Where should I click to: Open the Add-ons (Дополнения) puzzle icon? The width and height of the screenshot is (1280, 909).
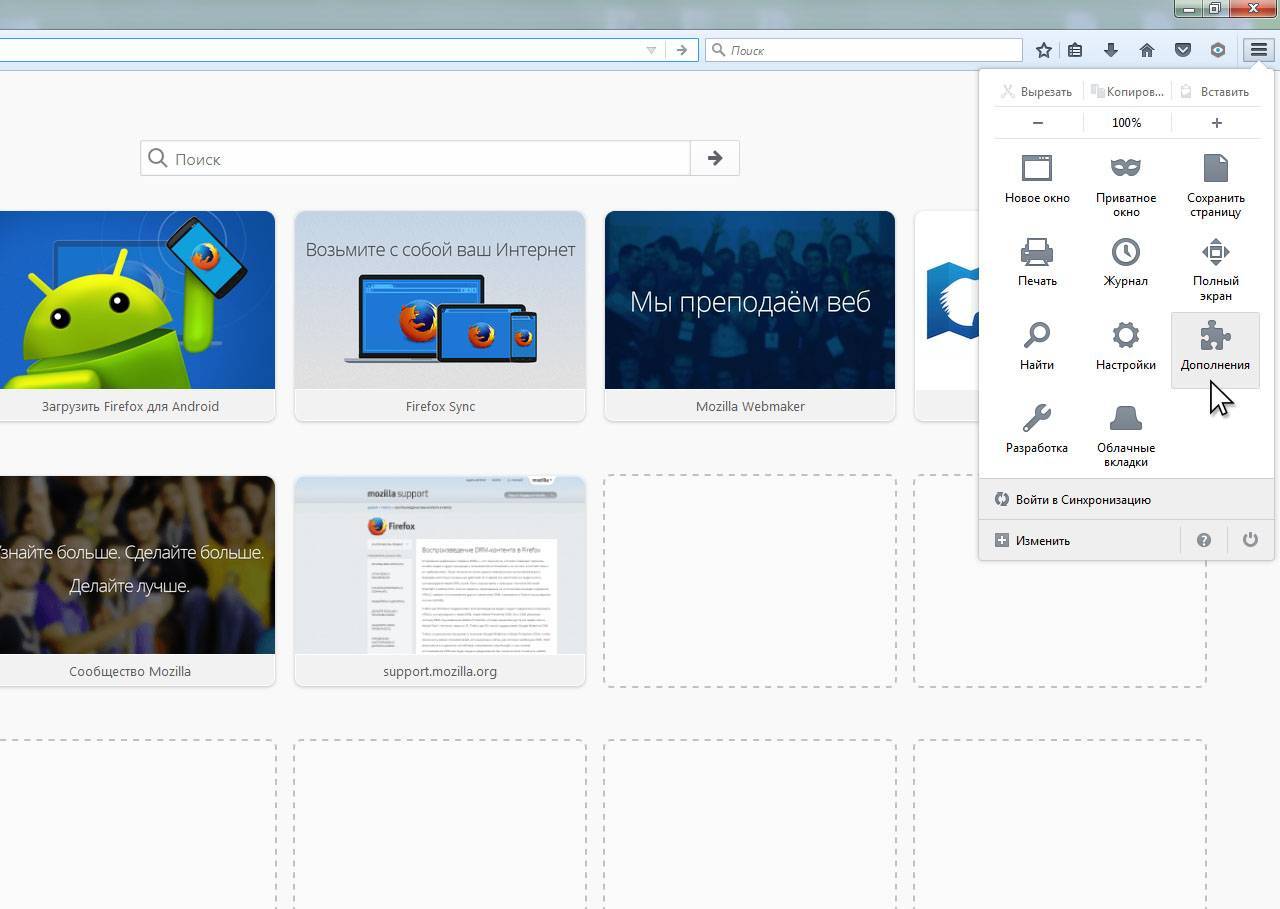(1215, 338)
